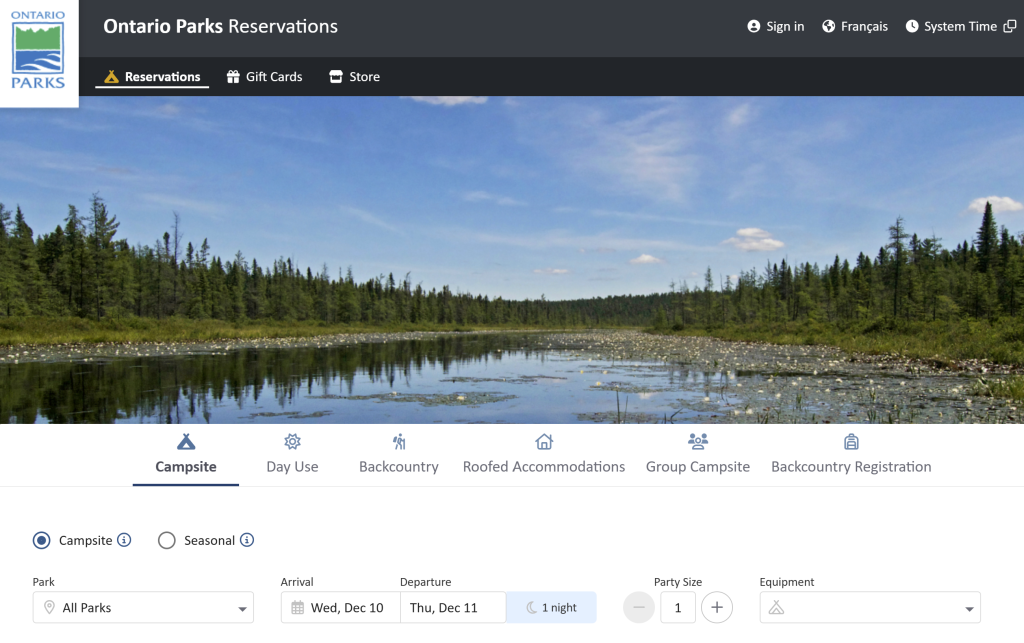Select the Campsite tent icon
Viewport: 1024px width, 643px height.
coord(185,440)
